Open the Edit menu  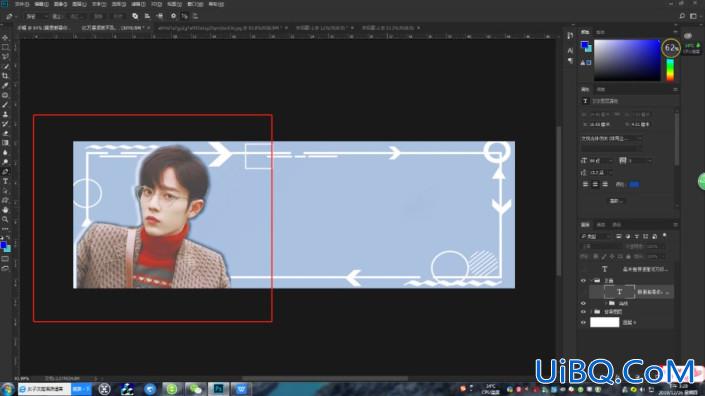[x=41, y=4]
